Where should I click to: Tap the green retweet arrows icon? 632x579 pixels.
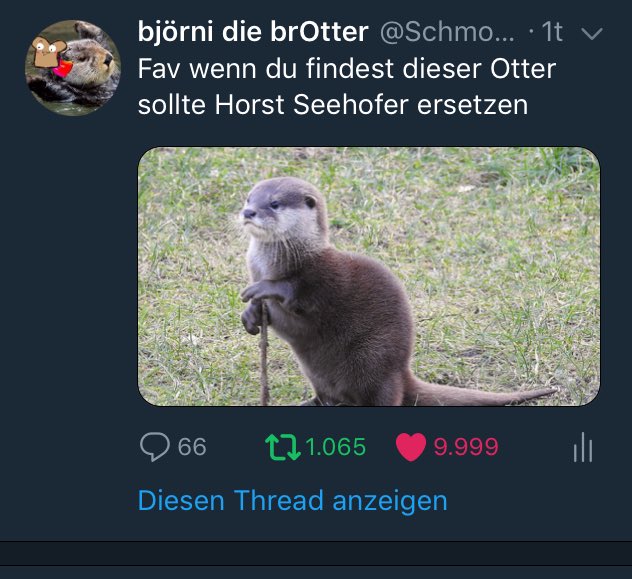pyautogui.click(x=283, y=447)
